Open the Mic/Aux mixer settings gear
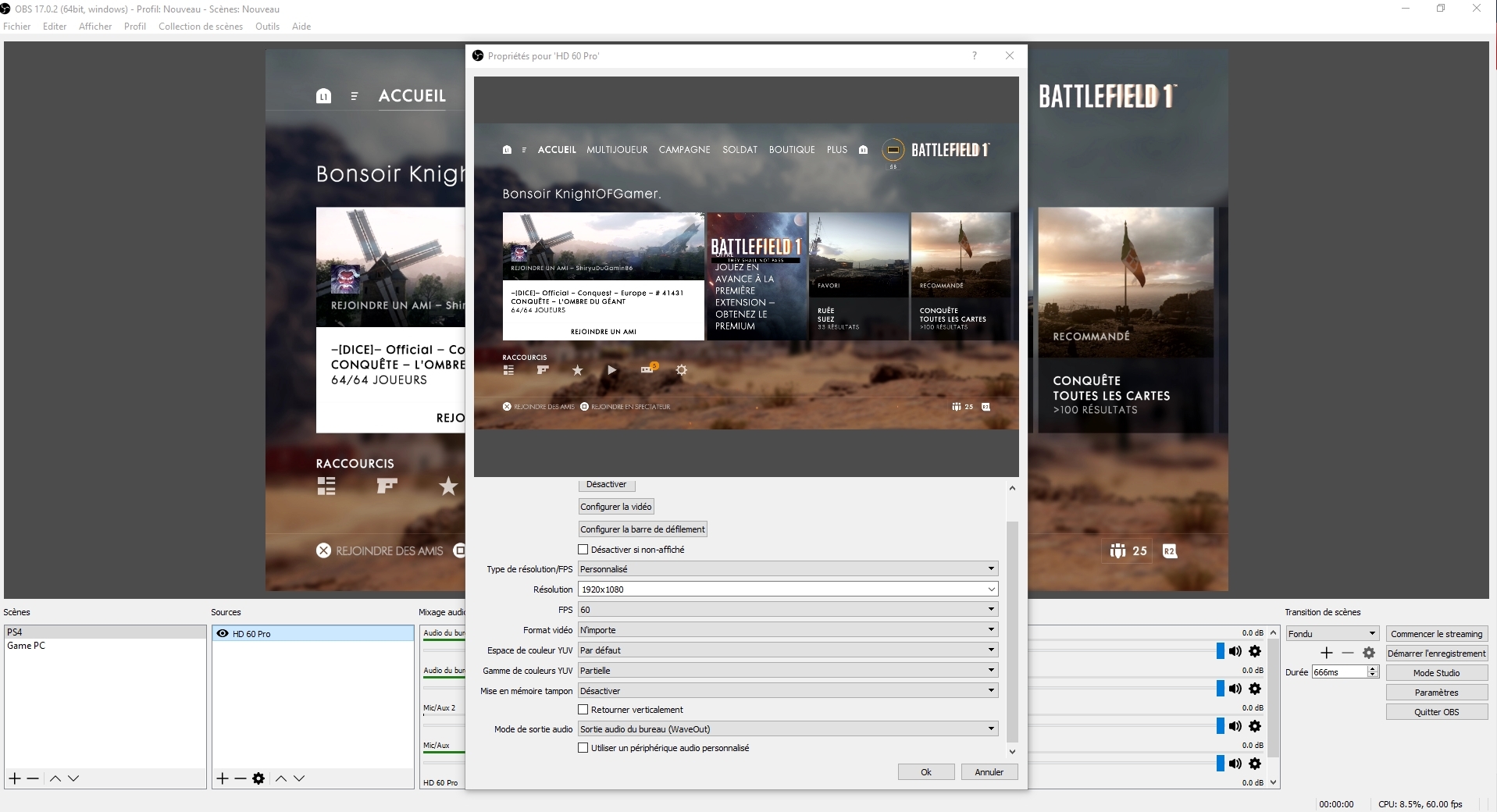This screenshot has width=1497, height=812. 1255,764
